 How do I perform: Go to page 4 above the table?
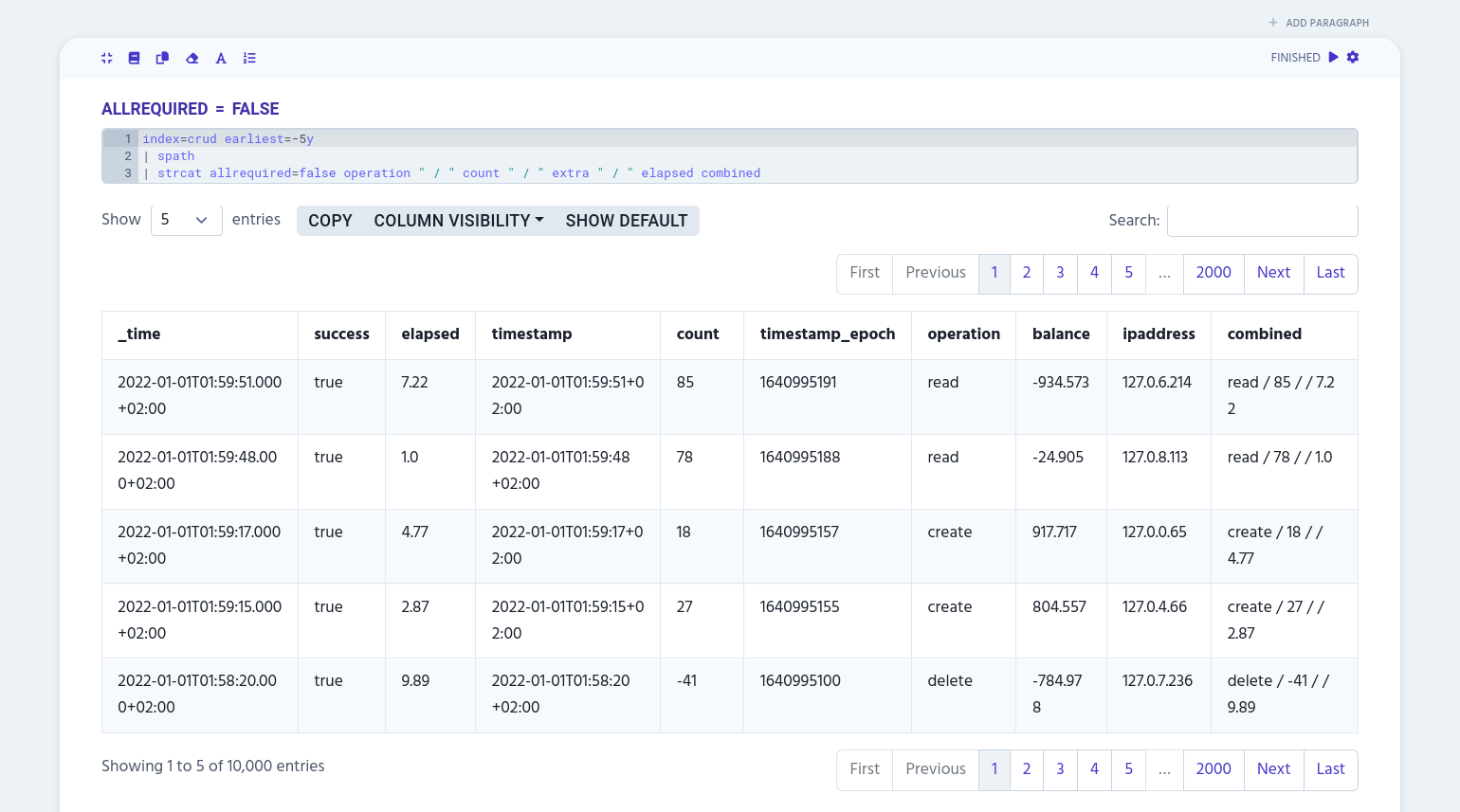click(x=1094, y=274)
